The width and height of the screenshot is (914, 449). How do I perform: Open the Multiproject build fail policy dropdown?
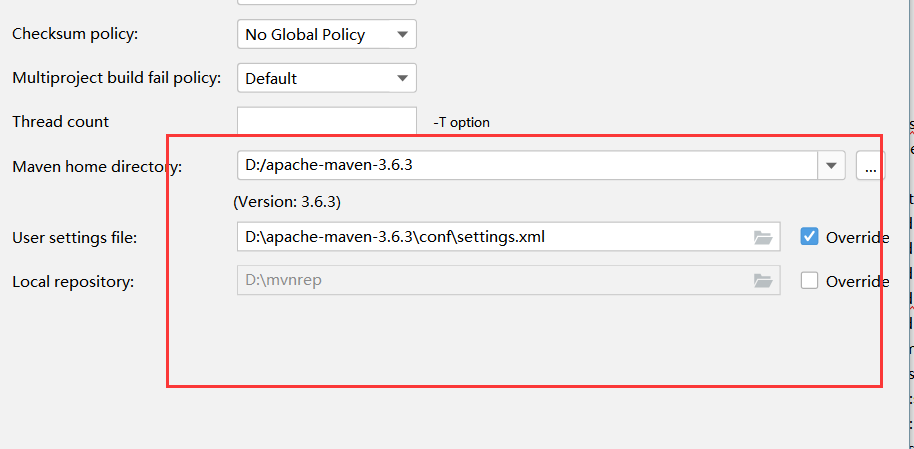326,78
